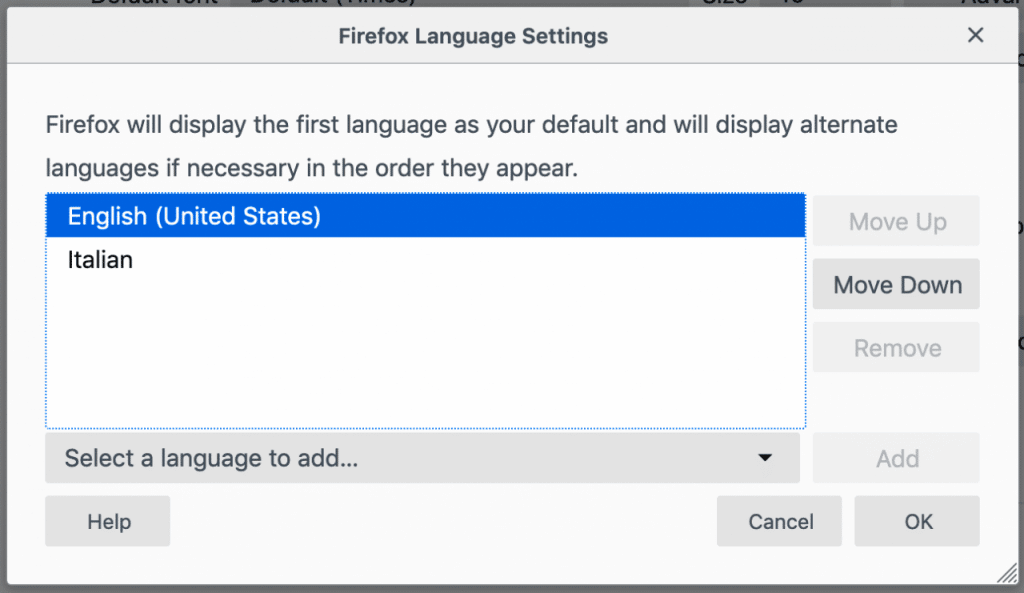1024x593 pixels.
Task: Click Move Down to reorder languages
Action: pos(896,284)
